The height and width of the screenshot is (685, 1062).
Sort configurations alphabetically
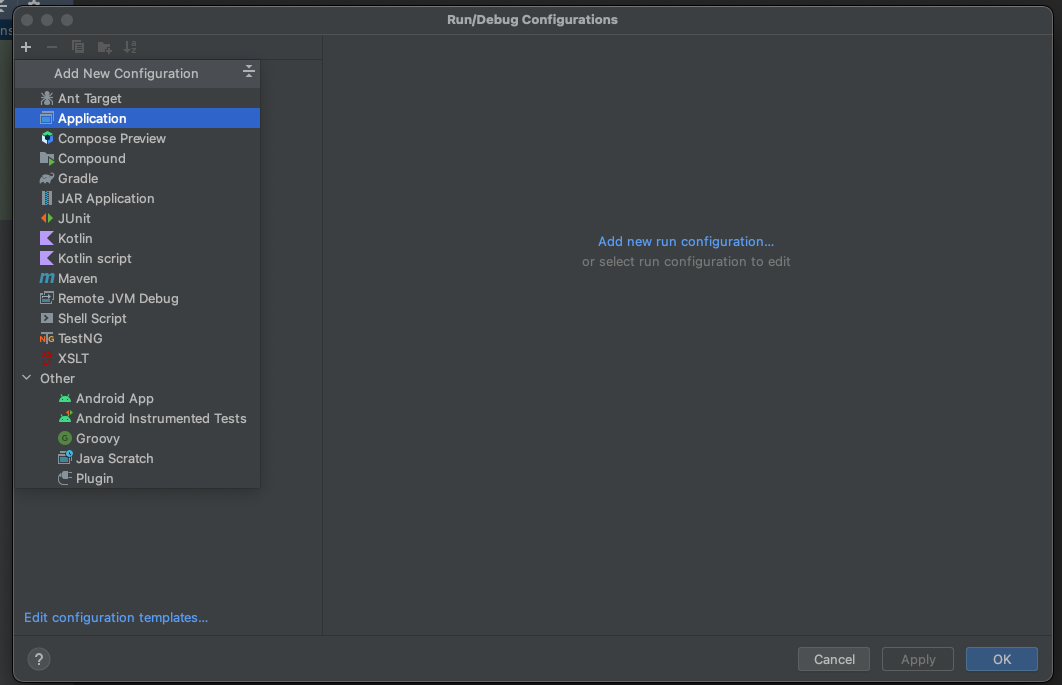[x=130, y=46]
